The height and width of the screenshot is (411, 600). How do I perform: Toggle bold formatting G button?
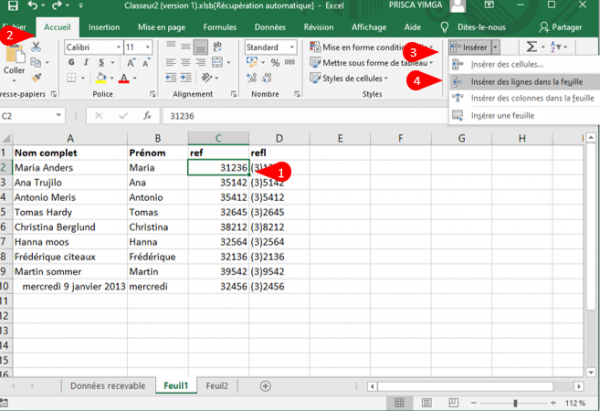tap(70, 62)
